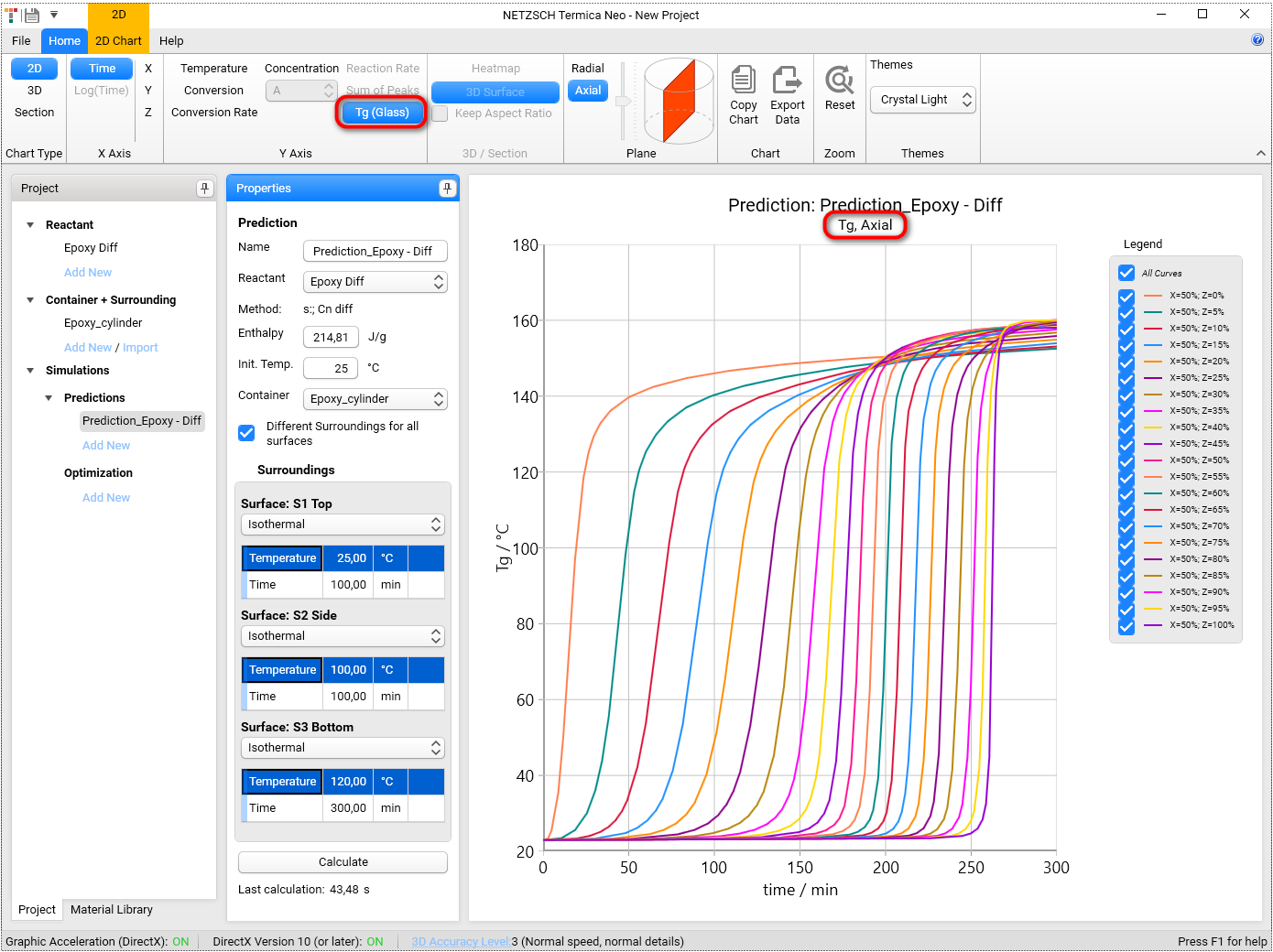Click the cylinder plane preview icon
Screen dimensions: 1273x952
point(679,101)
